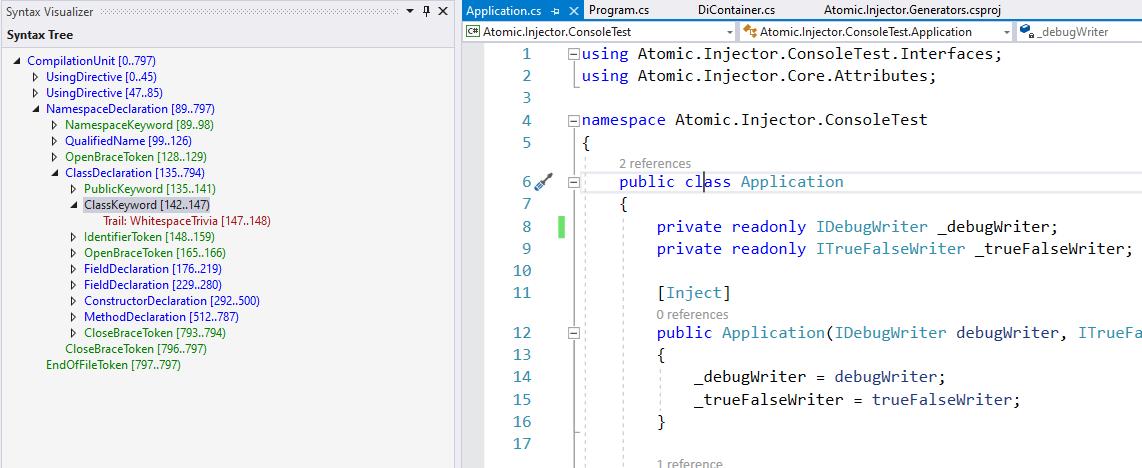
Task: Switch to the Application.cs tab
Action: coord(504,11)
